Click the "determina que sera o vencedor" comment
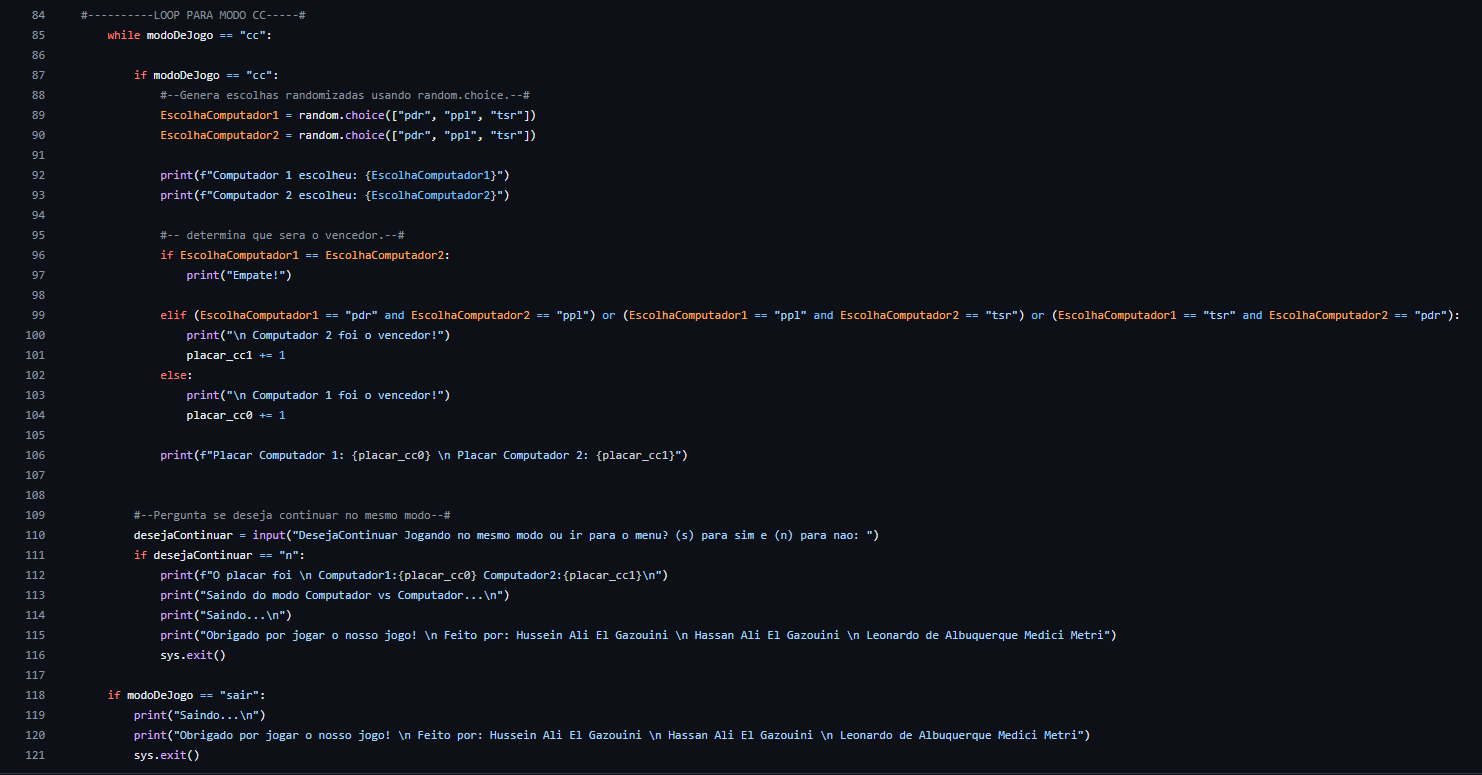1482x775 pixels. coord(281,235)
